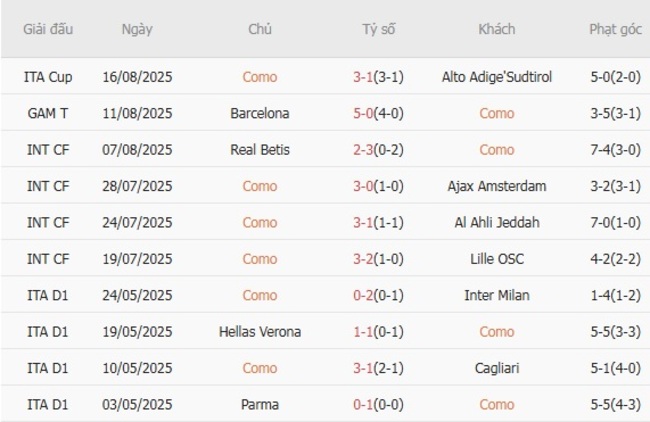Viewport: 650px width, 422px height.
Task: Open Barcelona team link
Action: tap(260, 113)
